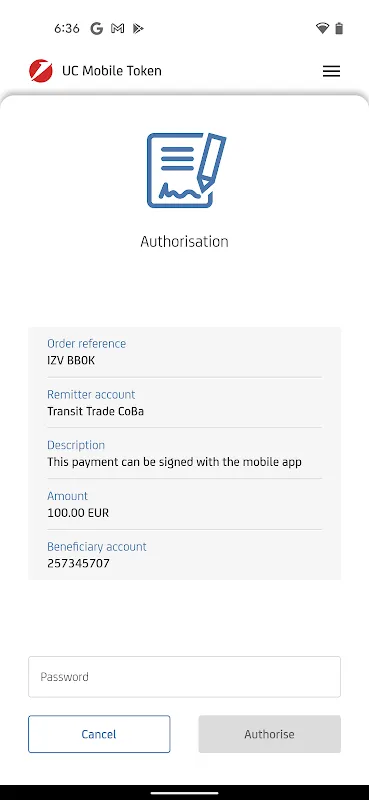The image size is (369, 800).
Task: Open the hamburger menu
Action: (331, 71)
